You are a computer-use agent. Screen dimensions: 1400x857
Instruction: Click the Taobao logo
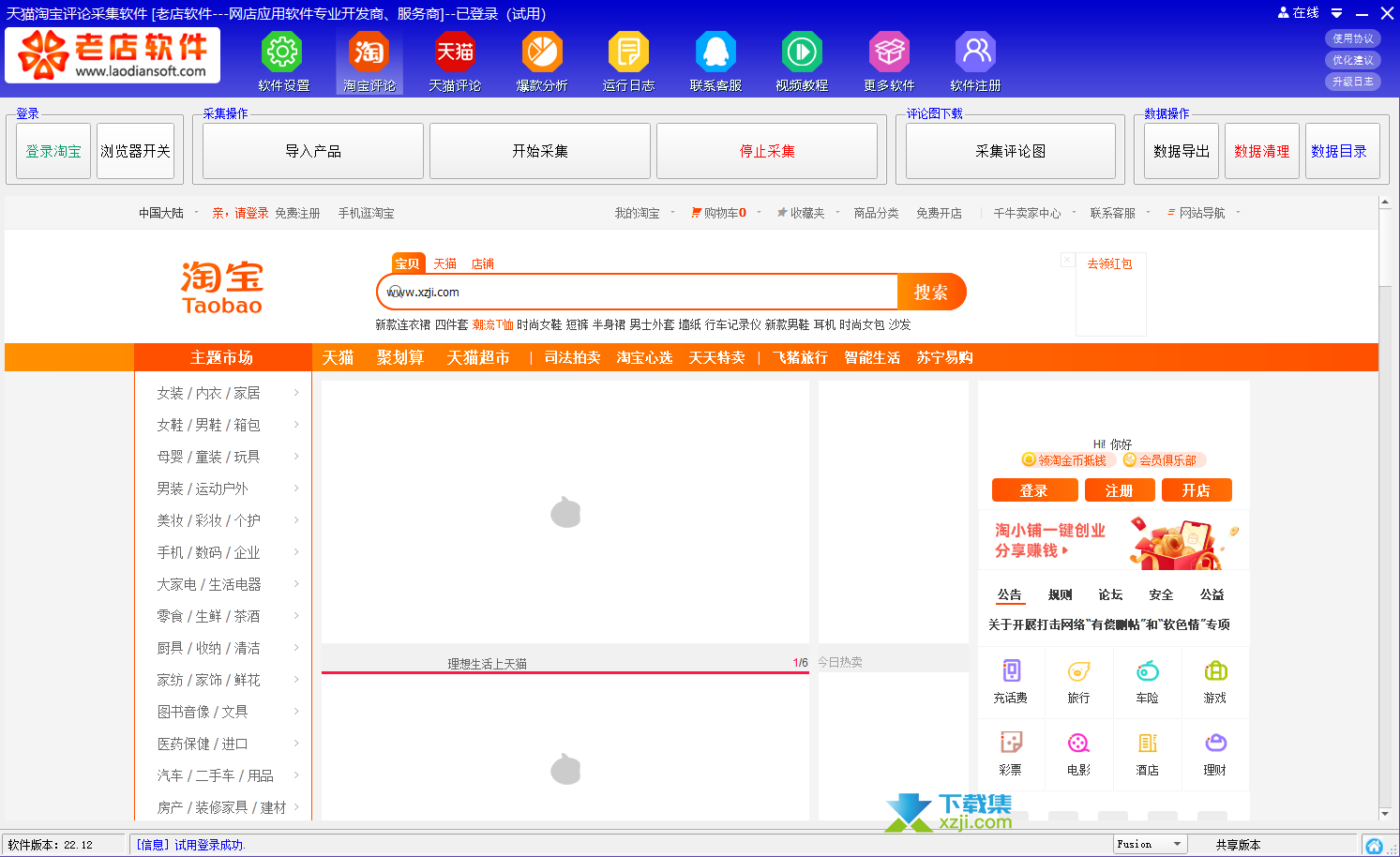[x=222, y=288]
